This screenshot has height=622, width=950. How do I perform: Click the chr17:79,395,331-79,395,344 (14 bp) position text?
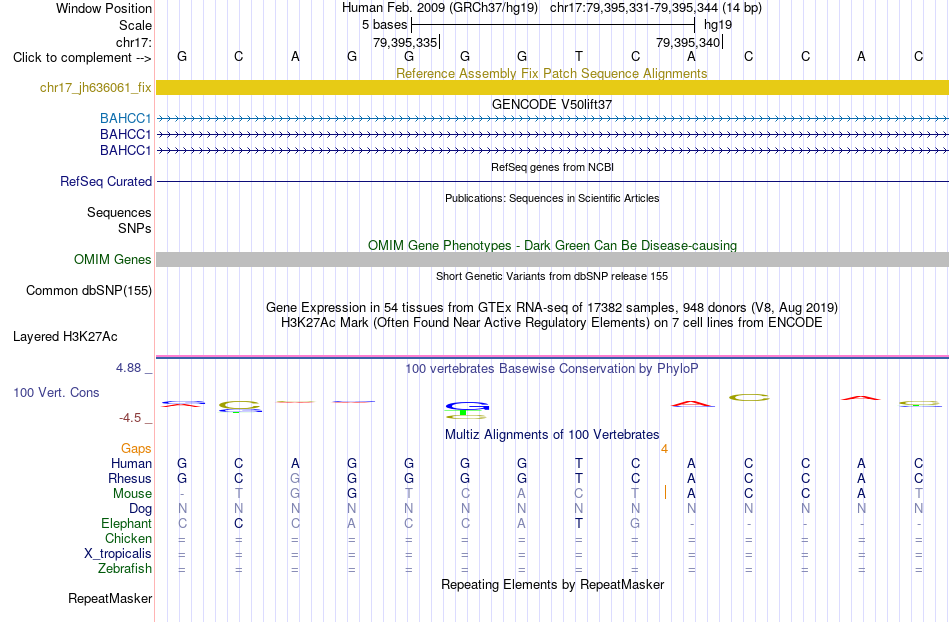pyautogui.click(x=656, y=8)
